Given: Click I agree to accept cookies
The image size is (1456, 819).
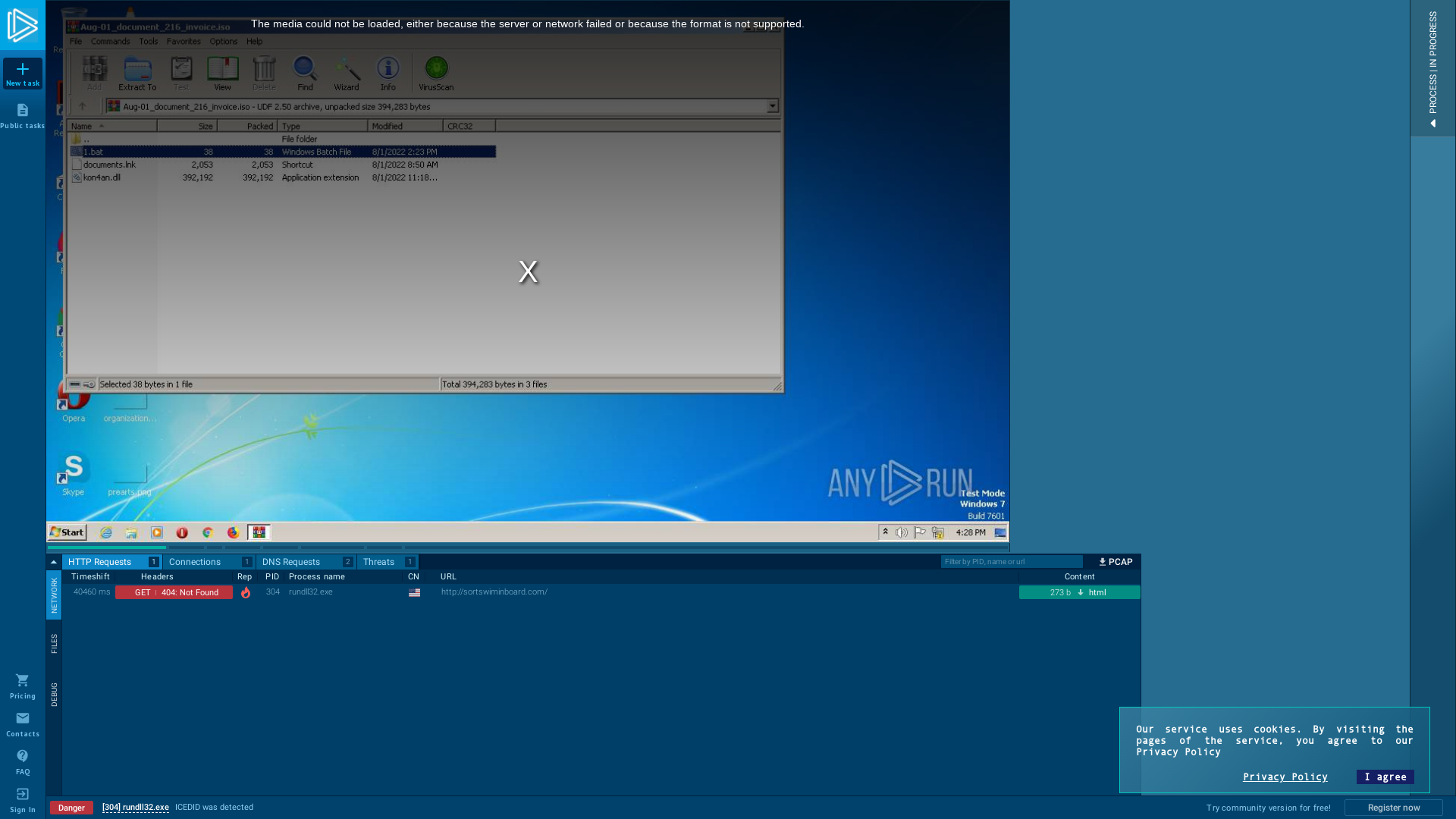Looking at the screenshot, I should point(1385,777).
